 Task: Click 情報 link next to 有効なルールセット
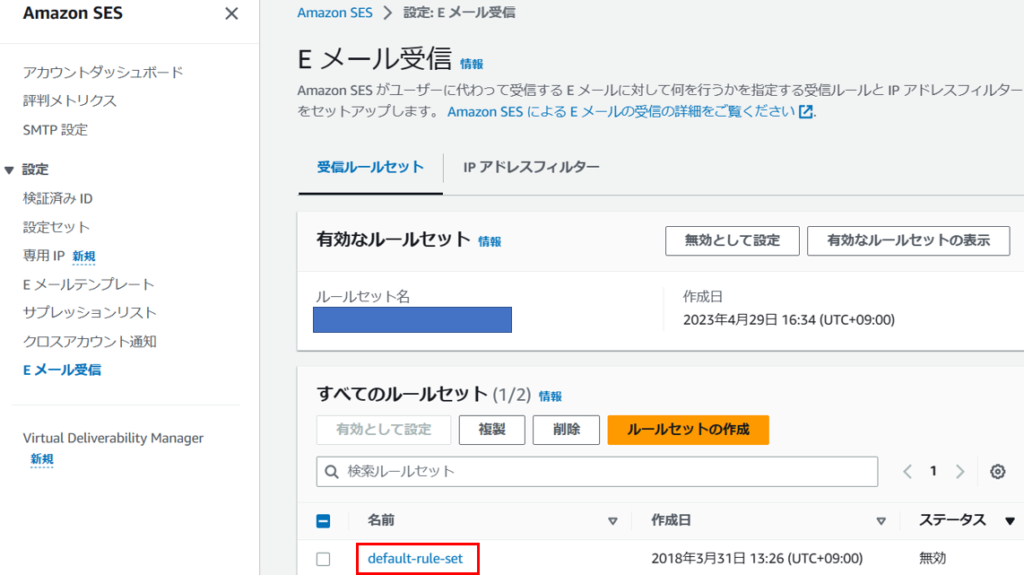click(490, 242)
